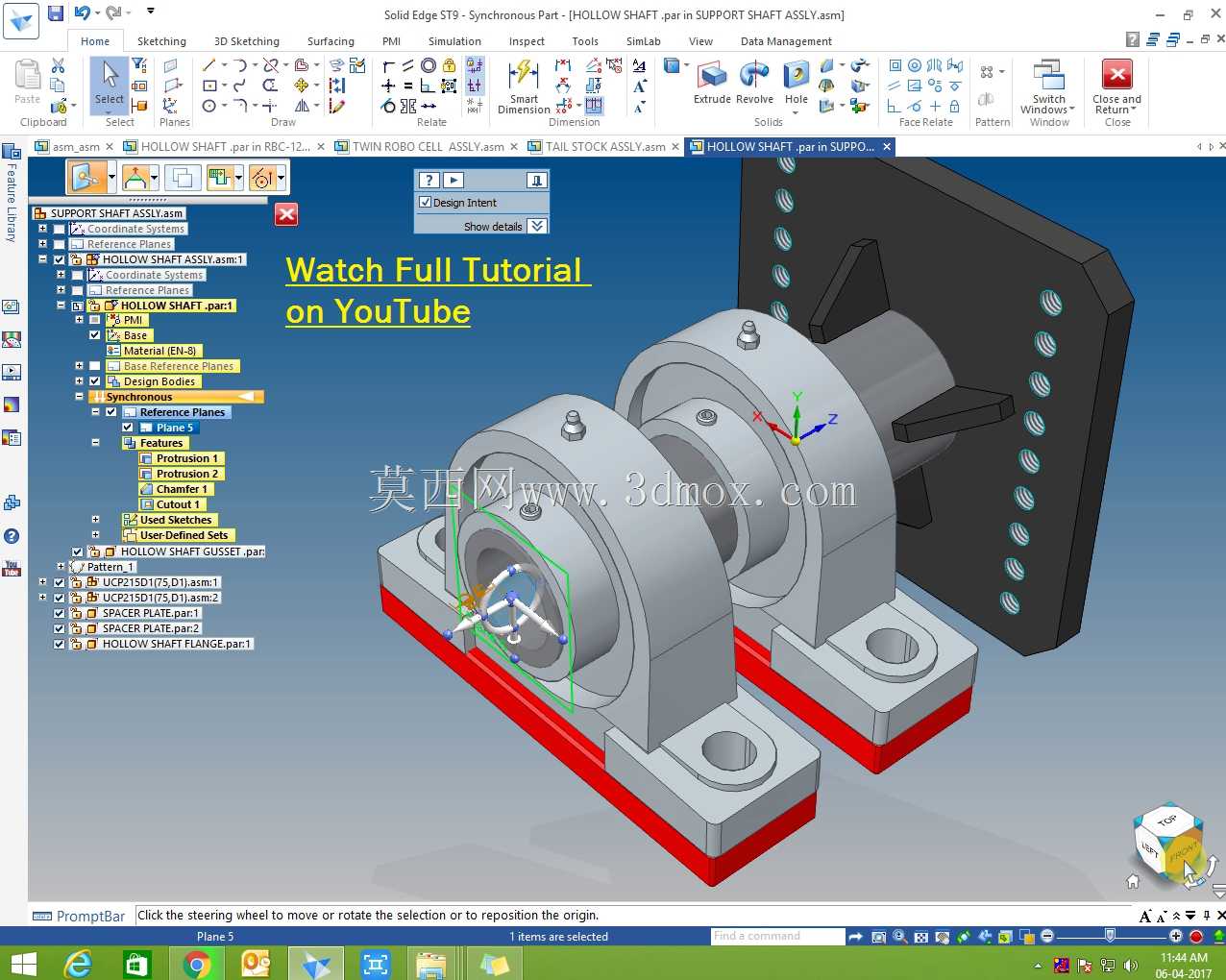Click the Save icon in title bar

(x=56, y=12)
